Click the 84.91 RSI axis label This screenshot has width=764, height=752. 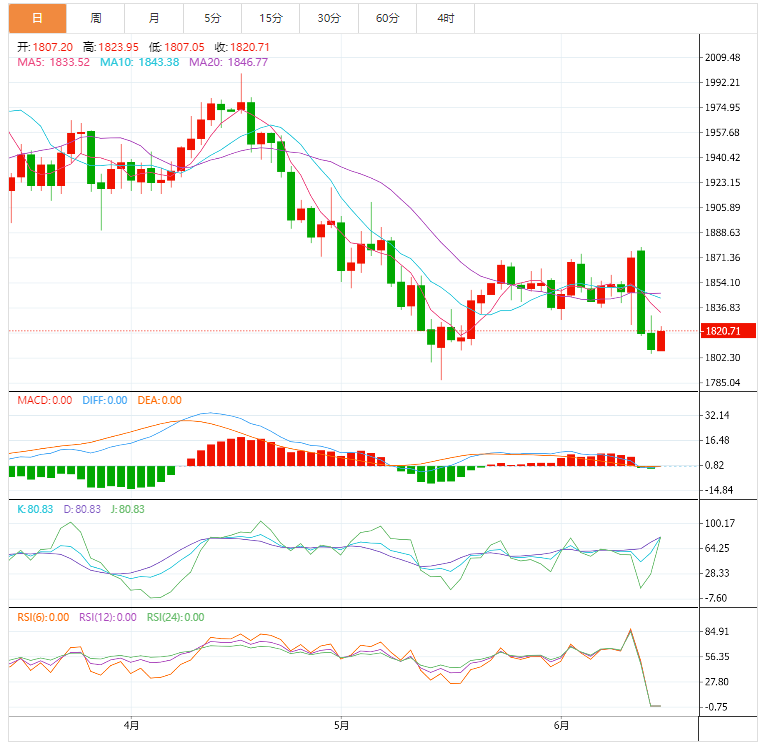pos(717,632)
